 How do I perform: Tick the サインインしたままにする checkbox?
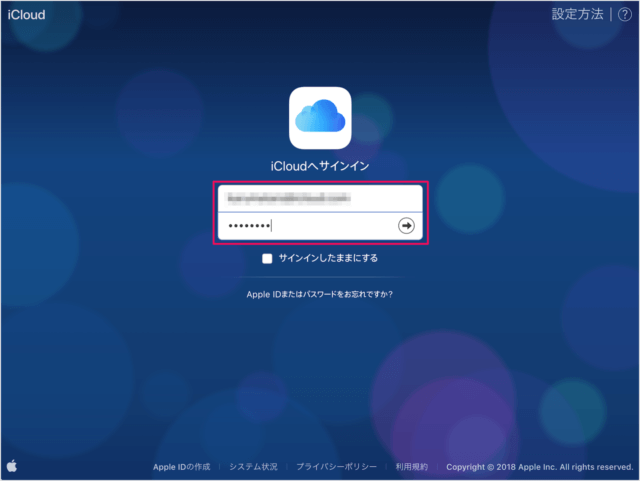pyautogui.click(x=267, y=258)
